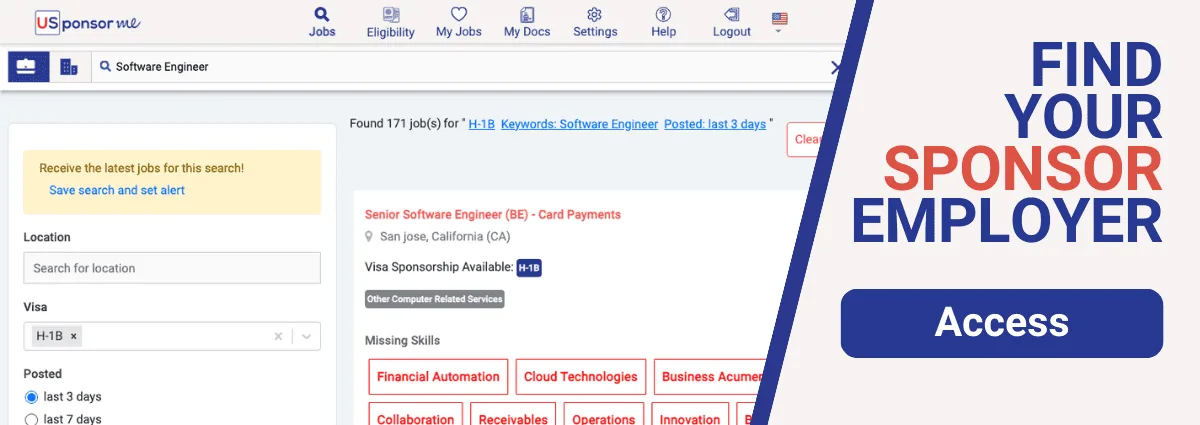Open the Eligibility icon in navigation
Image resolution: width=1200 pixels, height=425 pixels.
click(390, 15)
